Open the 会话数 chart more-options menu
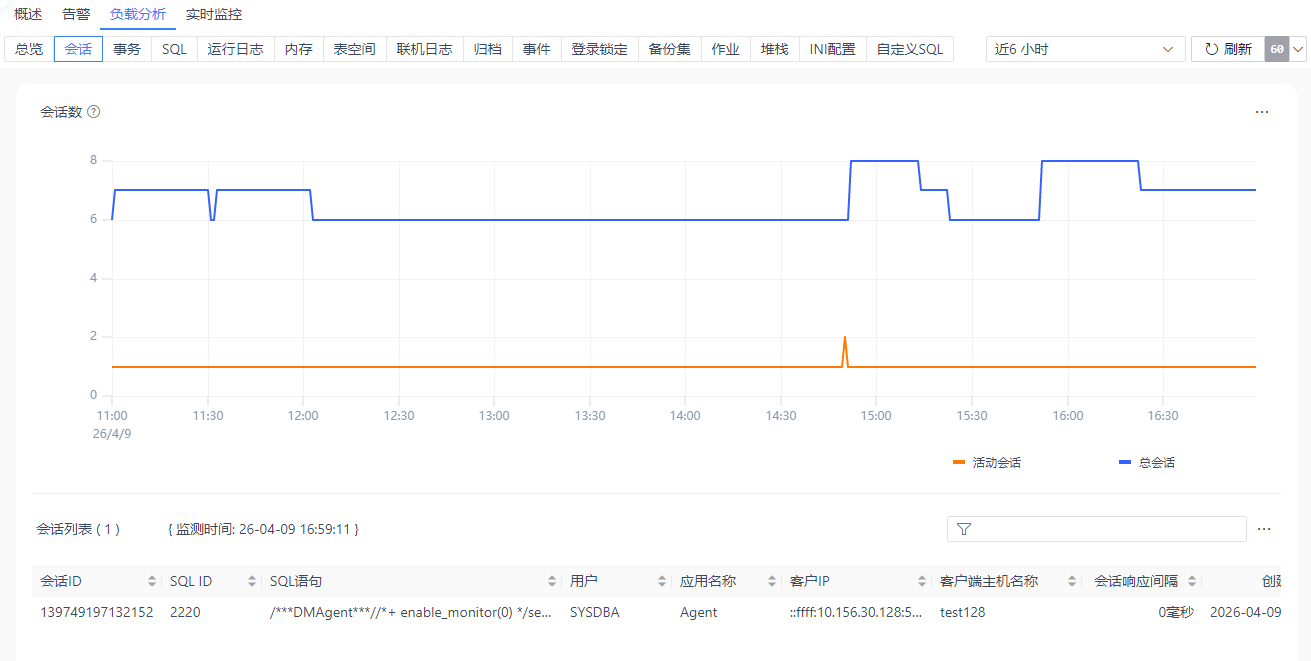This screenshot has height=661, width=1311. (1262, 112)
